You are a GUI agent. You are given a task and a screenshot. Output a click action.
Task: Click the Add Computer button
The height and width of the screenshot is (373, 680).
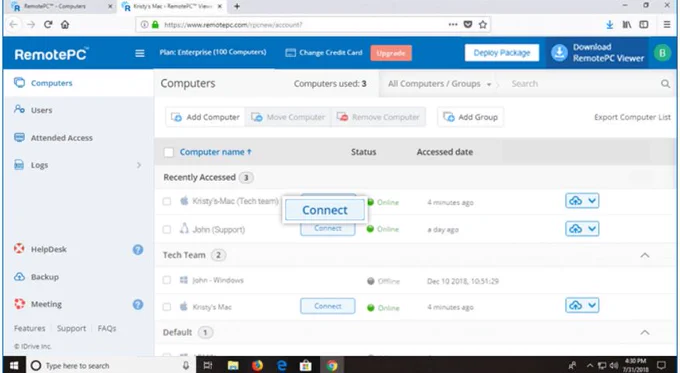pos(205,117)
